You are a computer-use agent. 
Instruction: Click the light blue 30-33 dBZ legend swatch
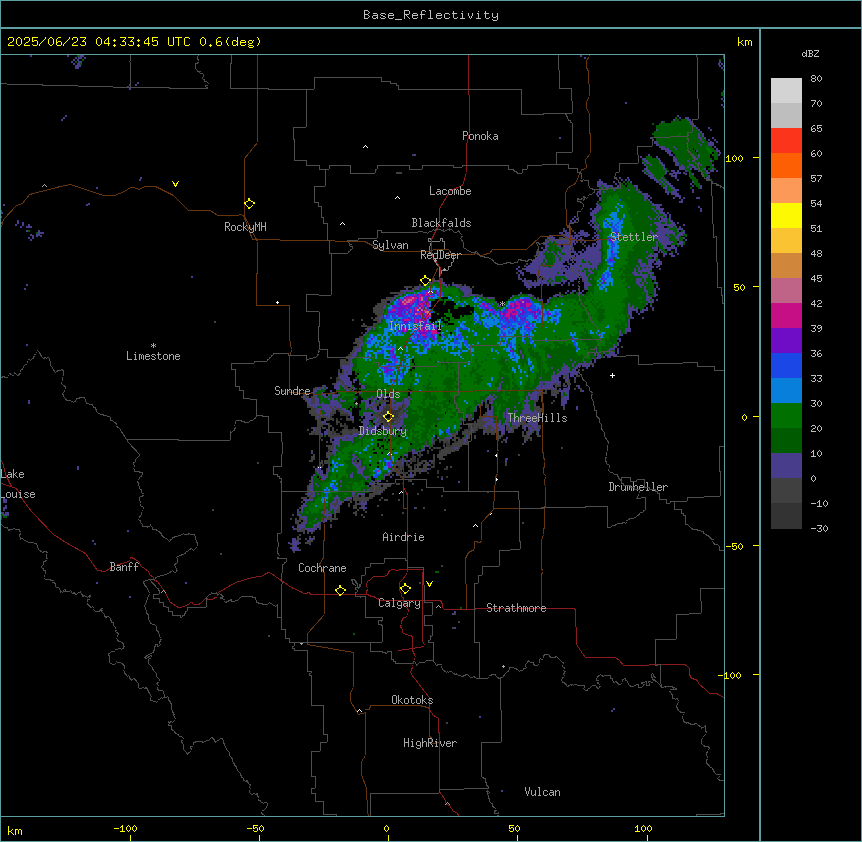[x=786, y=391]
